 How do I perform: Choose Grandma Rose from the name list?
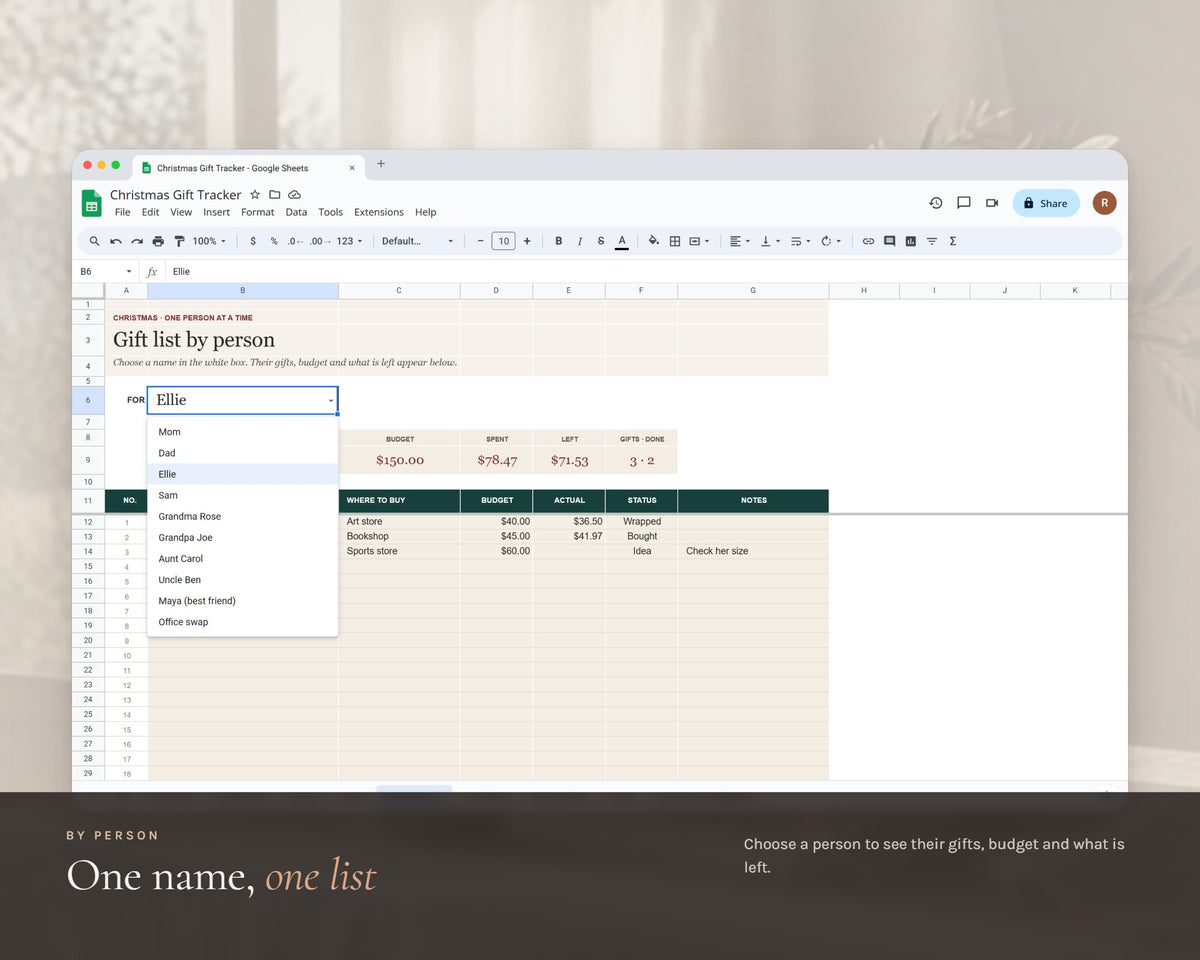(x=243, y=516)
